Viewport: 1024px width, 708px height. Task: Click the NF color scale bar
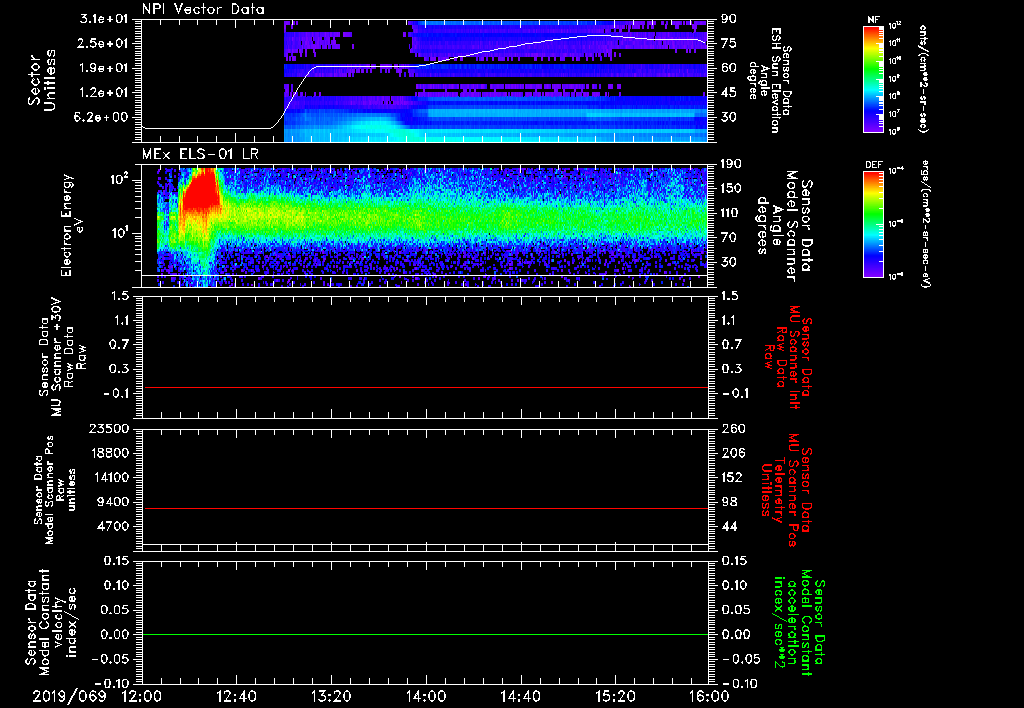click(x=874, y=78)
